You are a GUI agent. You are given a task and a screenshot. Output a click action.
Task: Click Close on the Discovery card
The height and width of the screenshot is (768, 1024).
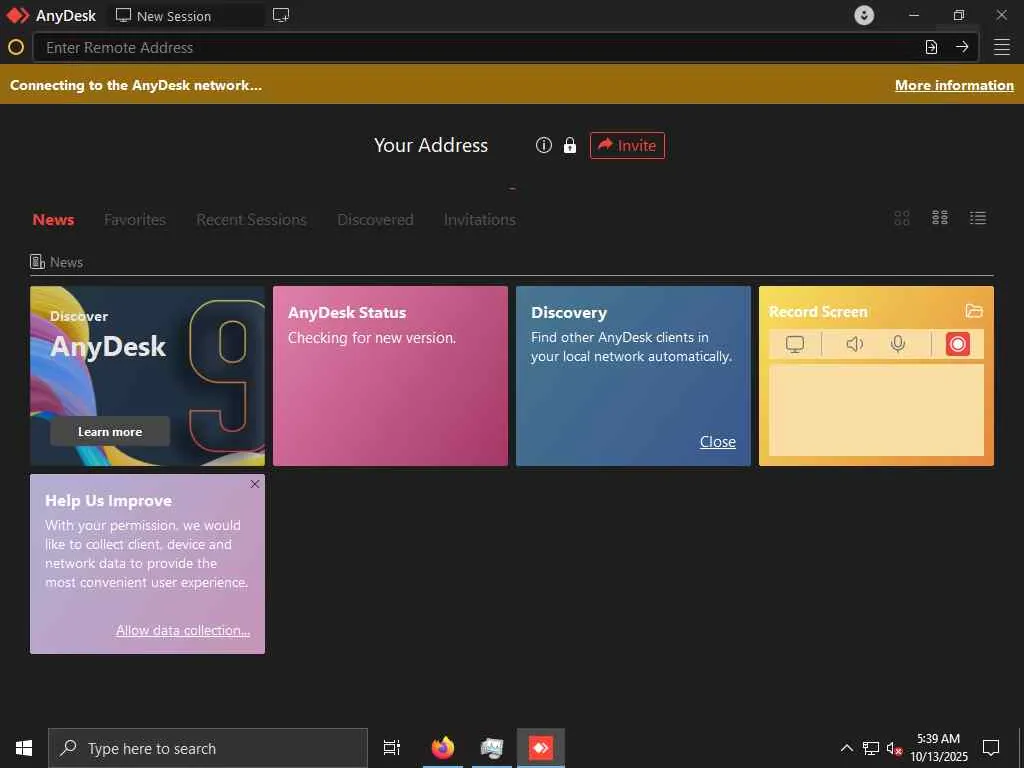(718, 442)
